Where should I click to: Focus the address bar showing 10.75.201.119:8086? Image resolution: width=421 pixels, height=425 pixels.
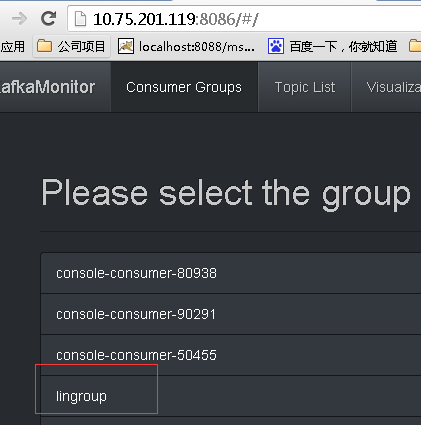tap(244, 19)
